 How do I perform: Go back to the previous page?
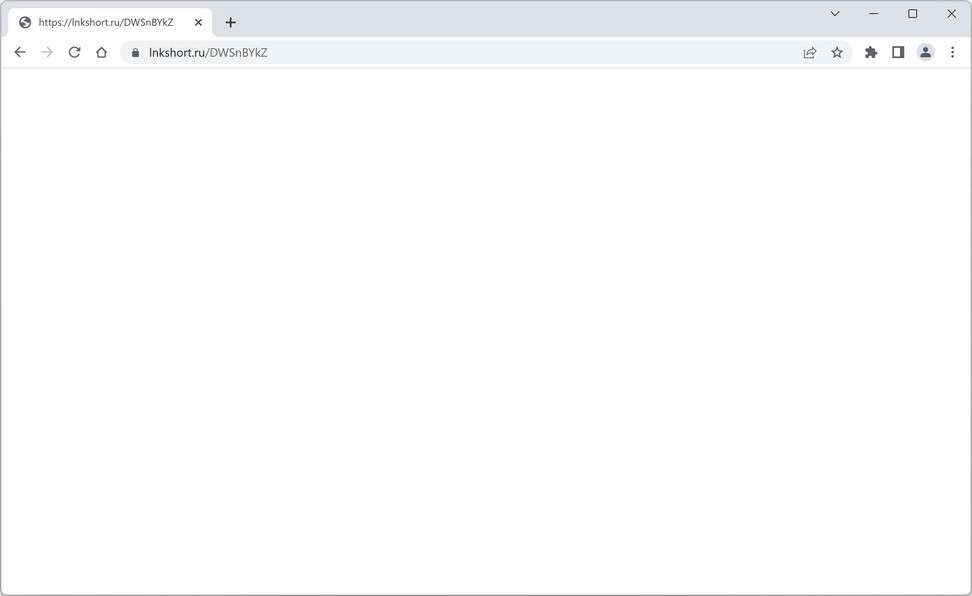20,52
